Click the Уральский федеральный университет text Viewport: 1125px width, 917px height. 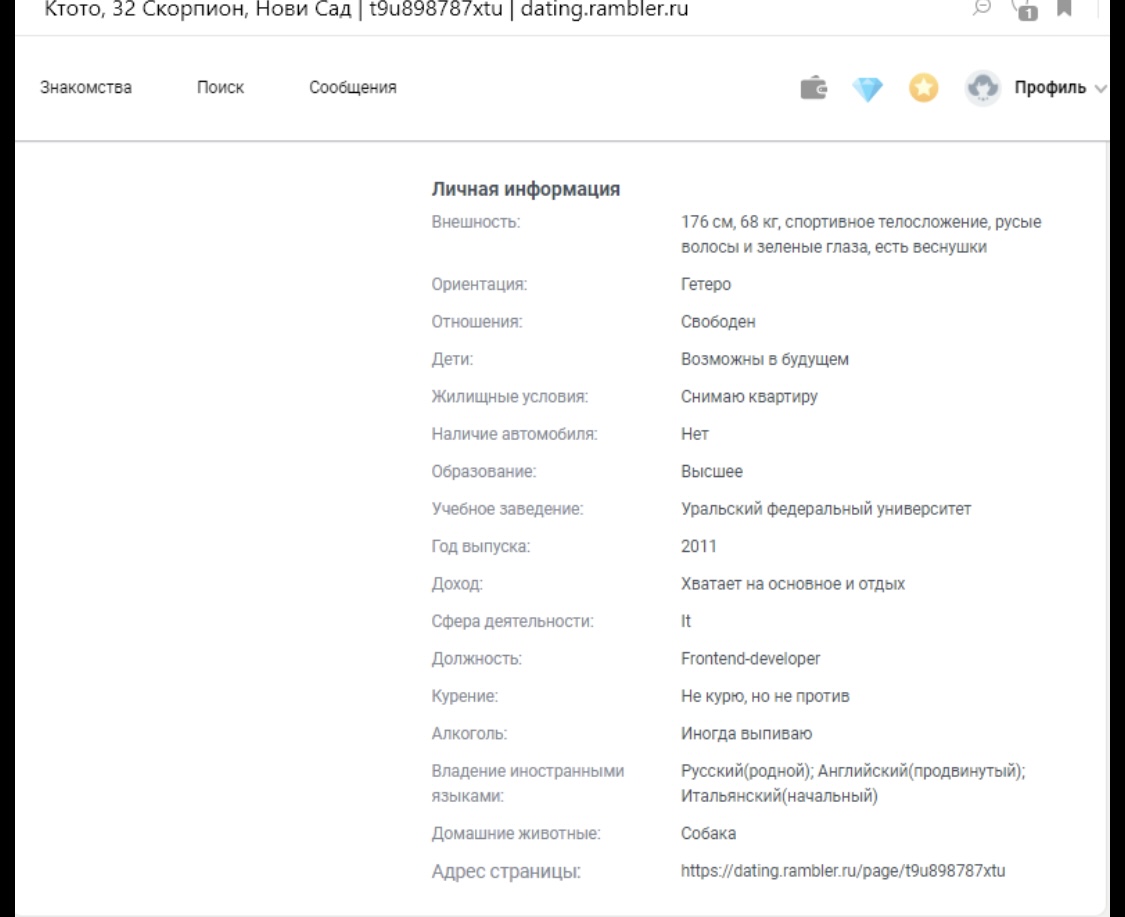826,509
